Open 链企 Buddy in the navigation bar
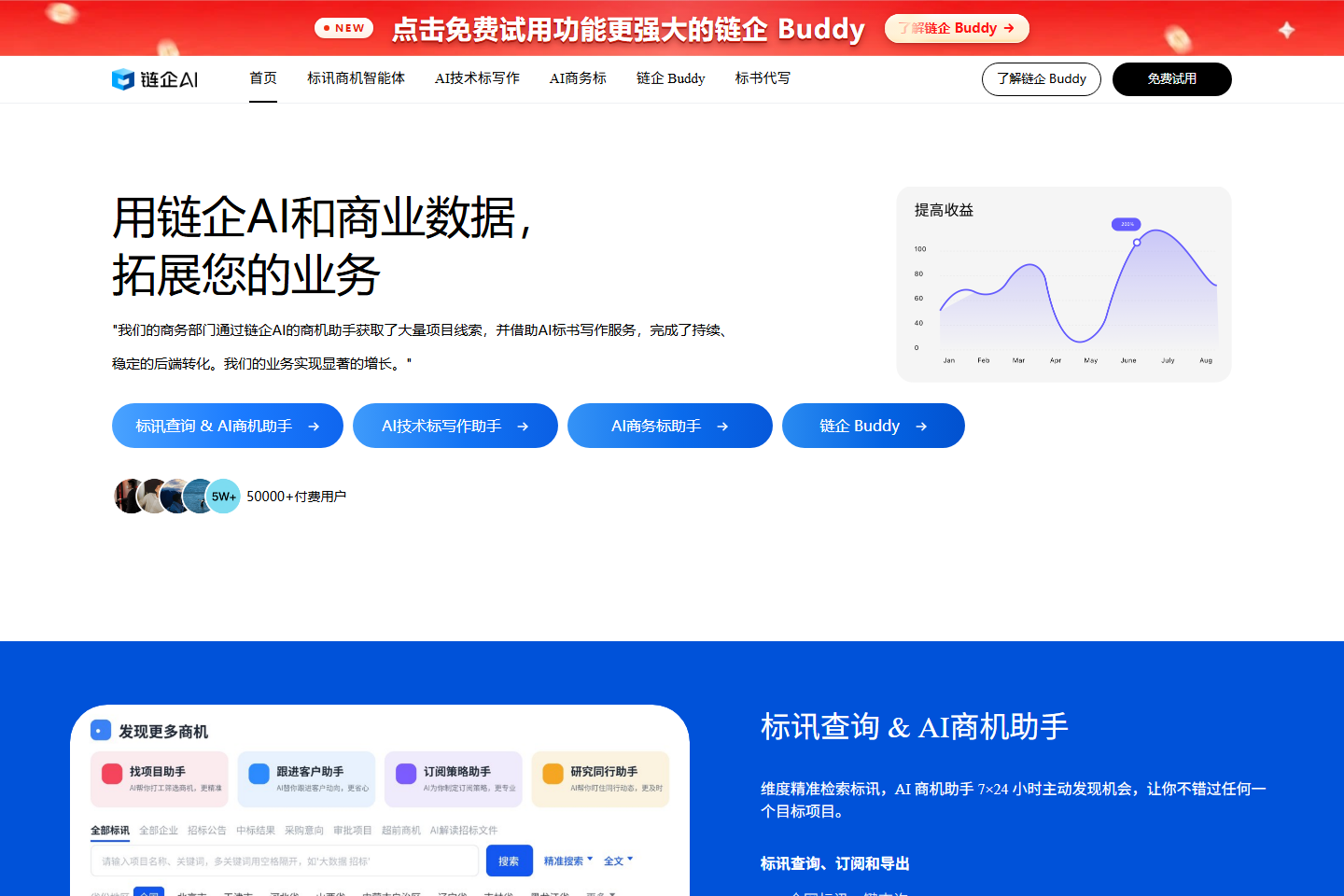 click(x=670, y=78)
